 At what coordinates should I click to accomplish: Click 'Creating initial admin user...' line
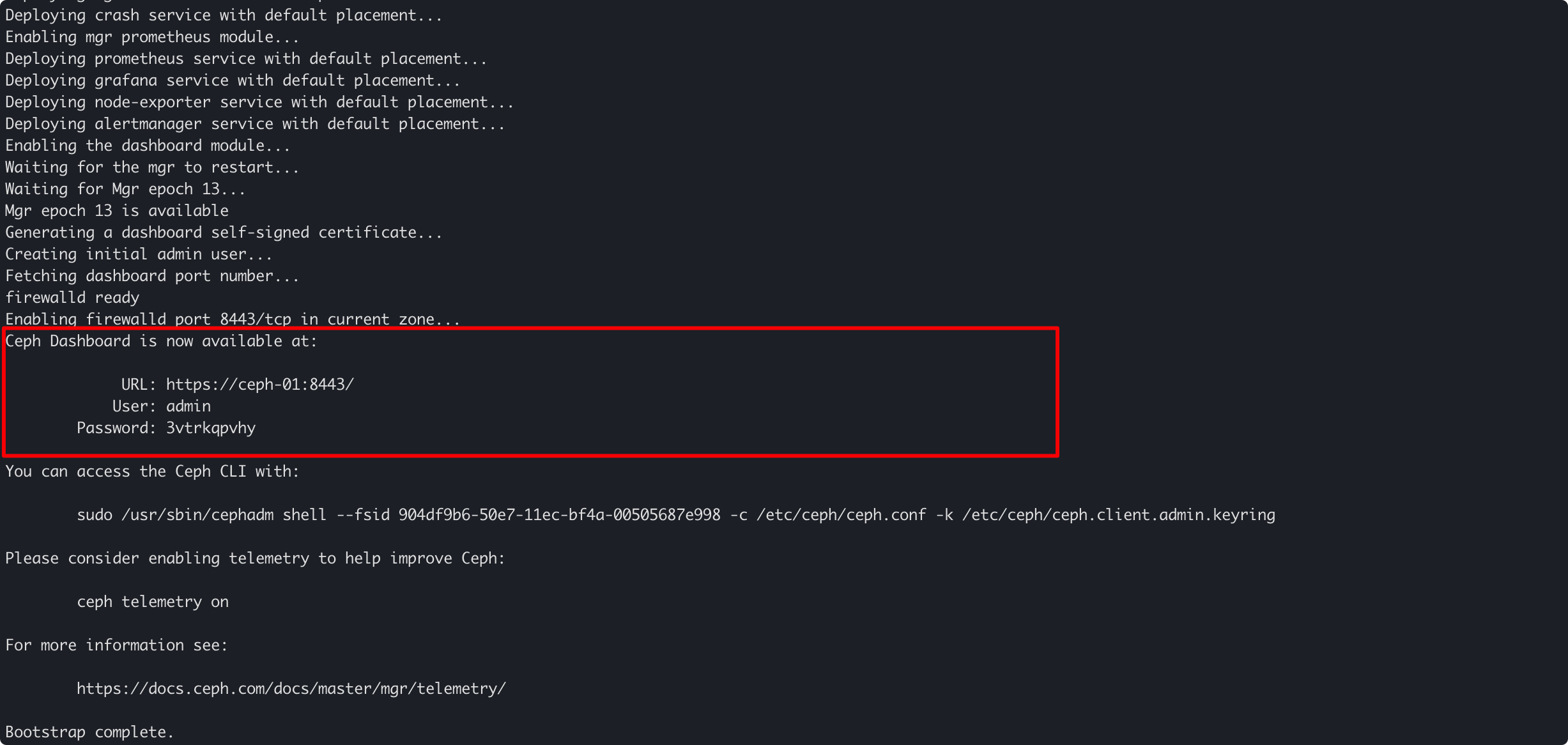[x=139, y=254]
